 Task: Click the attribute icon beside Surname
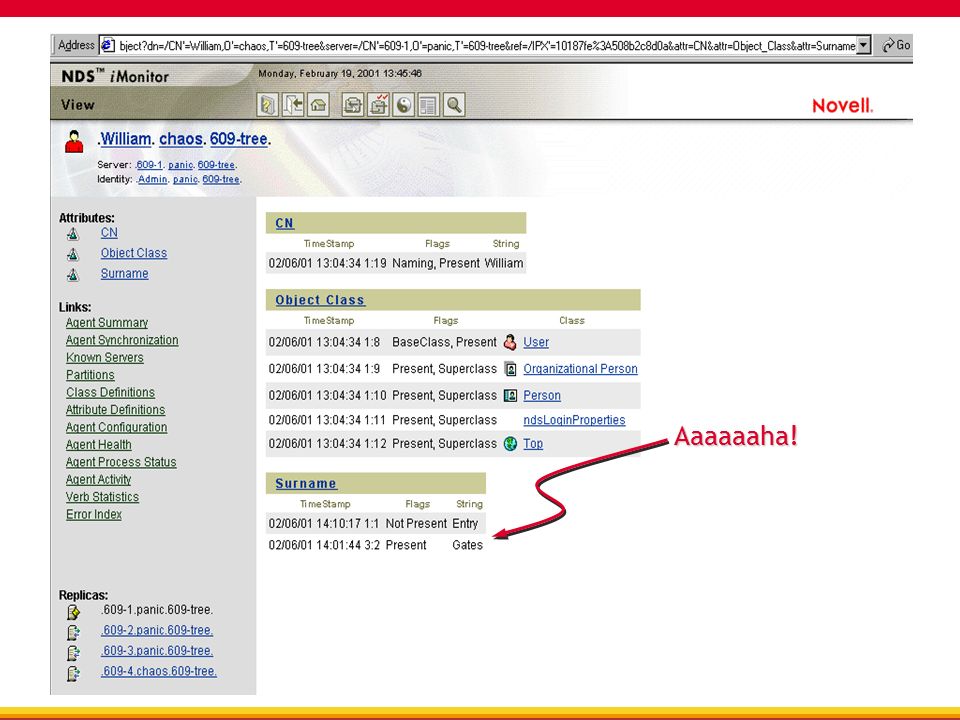pos(73,275)
